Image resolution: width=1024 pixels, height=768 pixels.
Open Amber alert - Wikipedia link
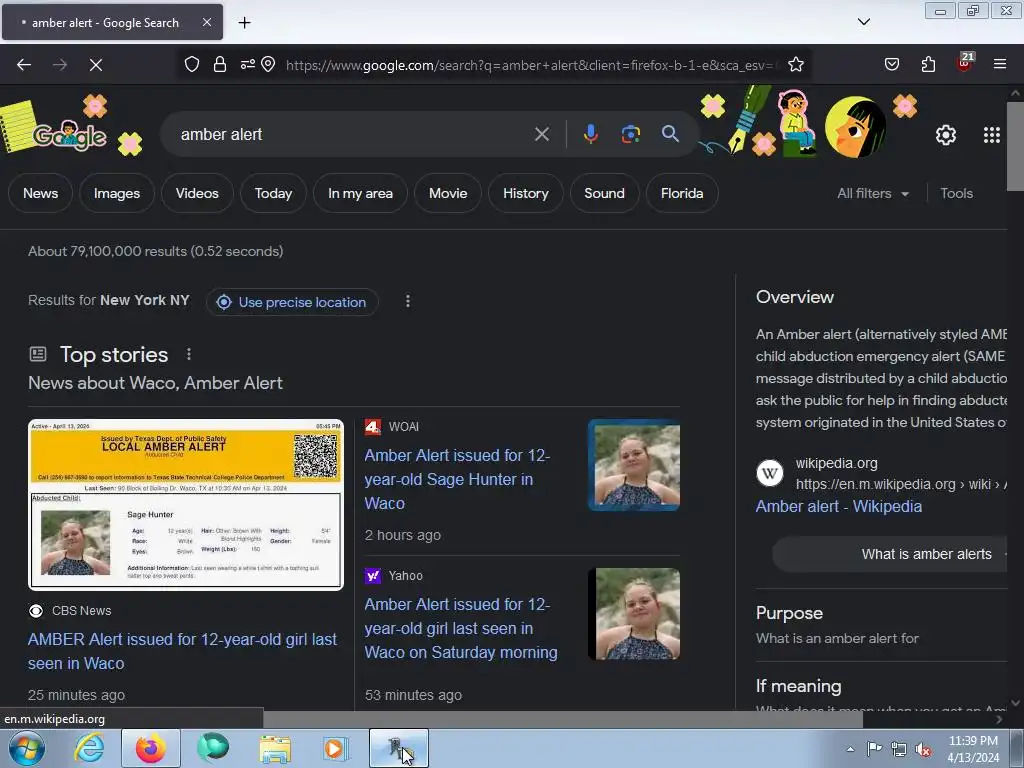click(839, 506)
